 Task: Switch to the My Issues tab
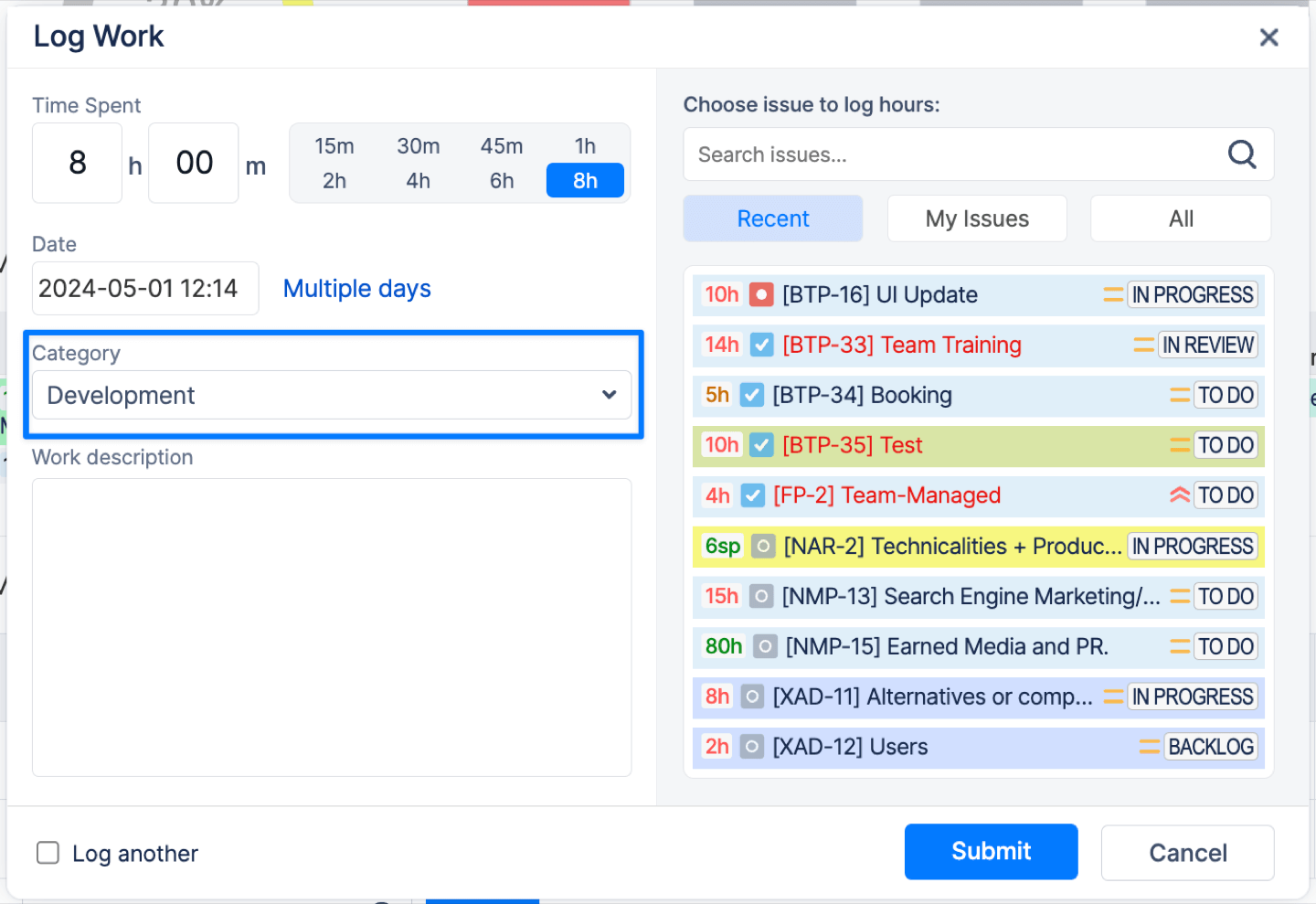(977, 218)
